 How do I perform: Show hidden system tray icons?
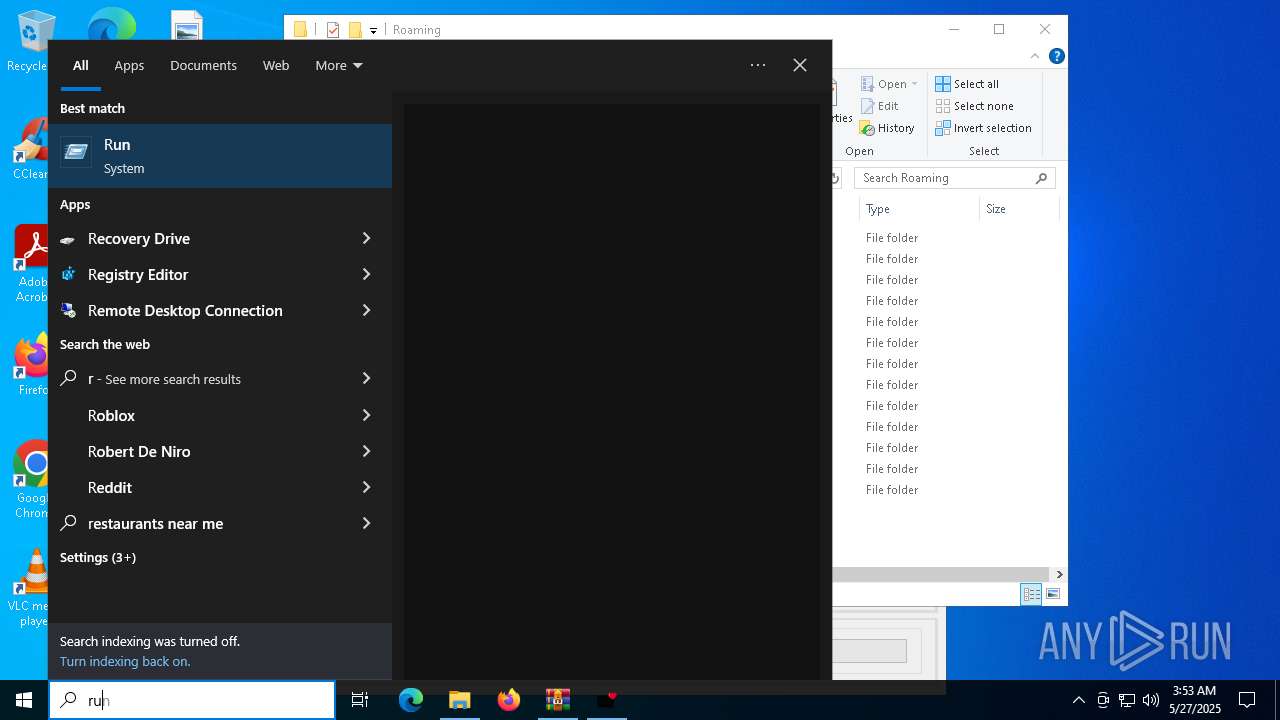(1079, 700)
